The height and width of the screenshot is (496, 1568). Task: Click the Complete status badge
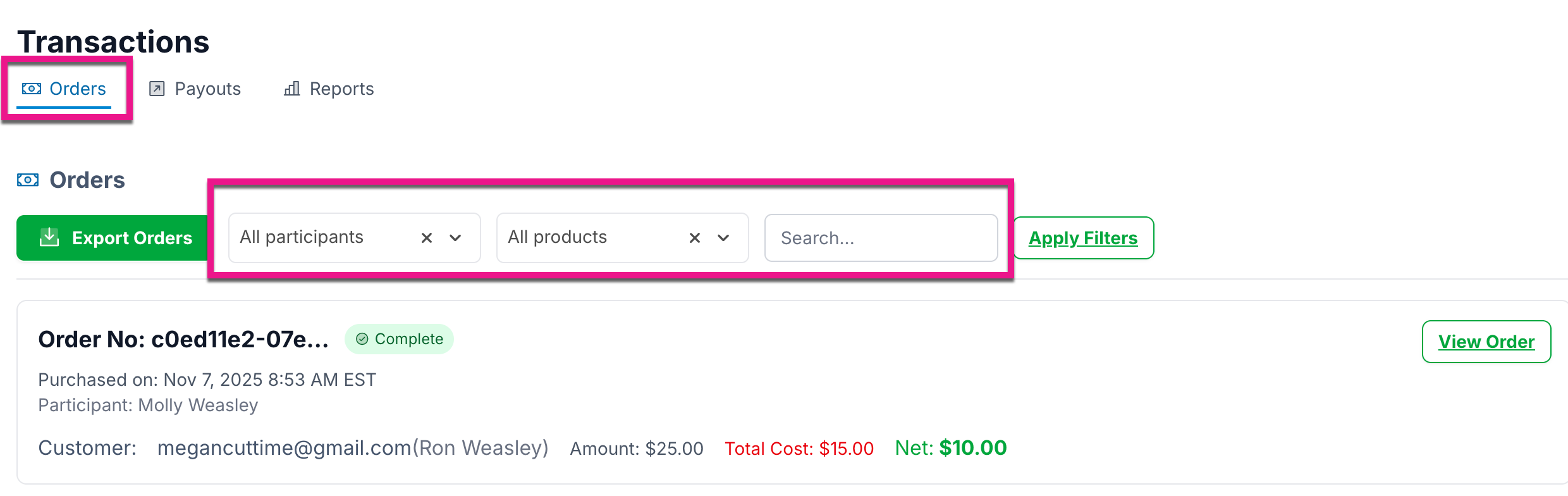pyautogui.click(x=399, y=339)
